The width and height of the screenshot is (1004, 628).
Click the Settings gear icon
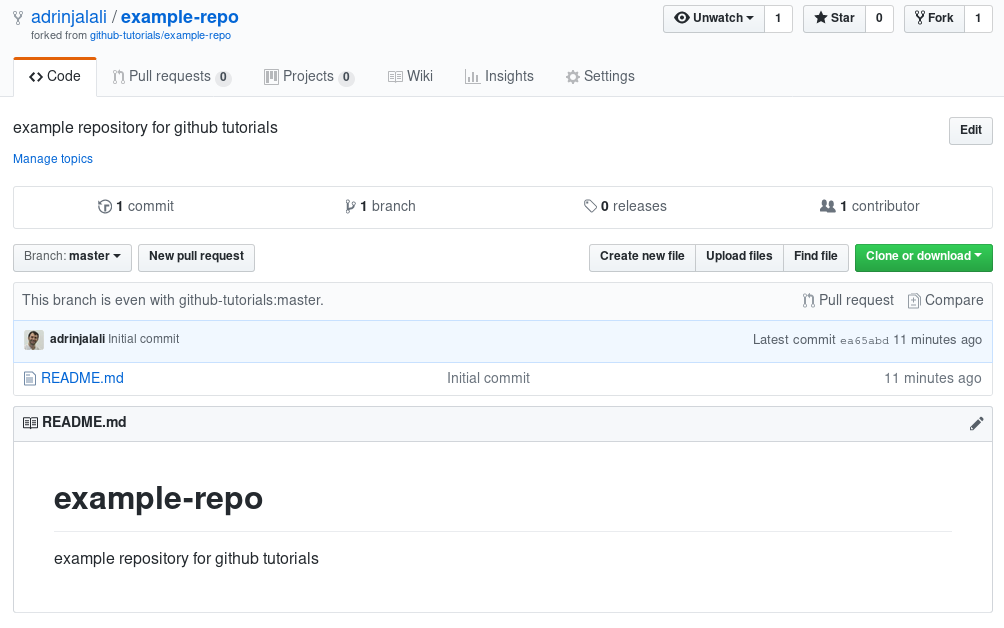(572, 77)
